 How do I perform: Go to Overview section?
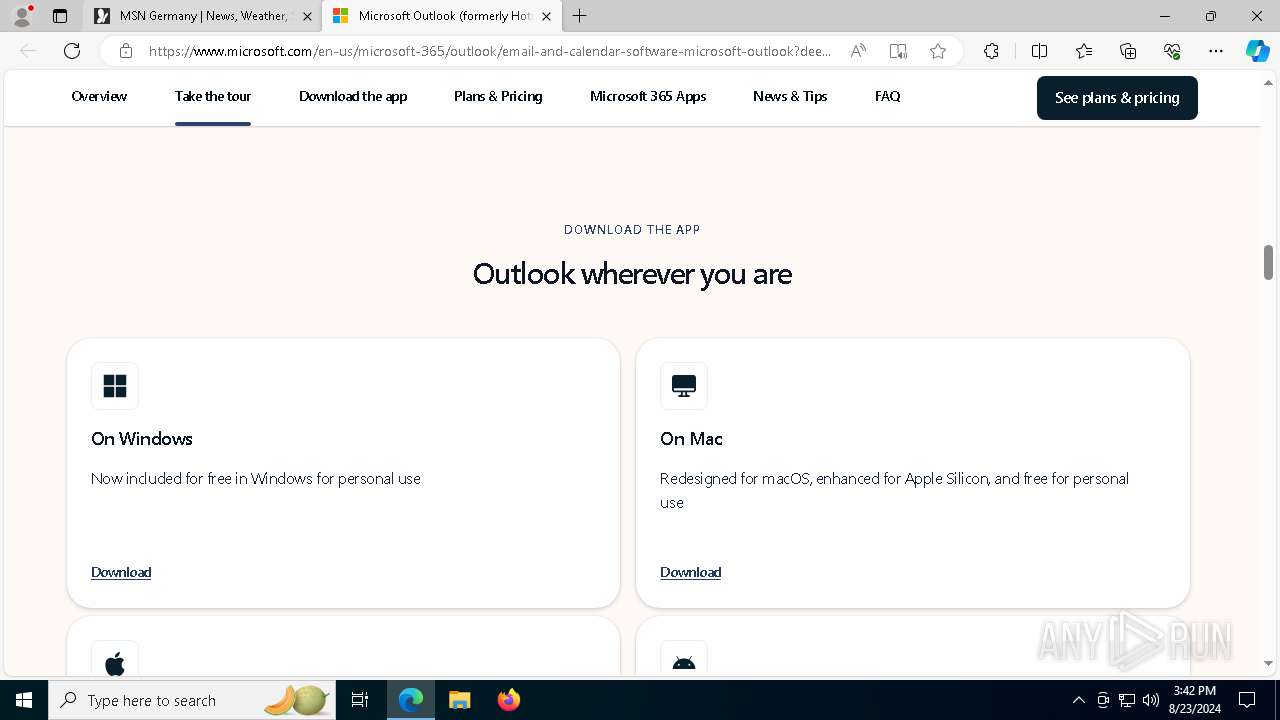(x=99, y=96)
